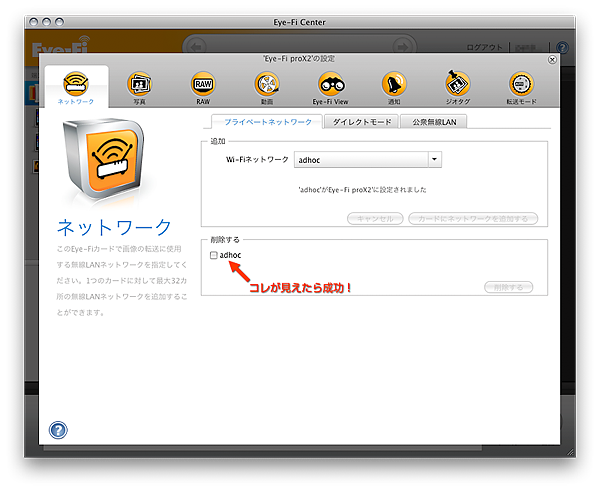Image resolution: width=600 pixels, height=491 pixels.
Task: Click the カードにネットワークを追加する button
Action: [x=473, y=219]
